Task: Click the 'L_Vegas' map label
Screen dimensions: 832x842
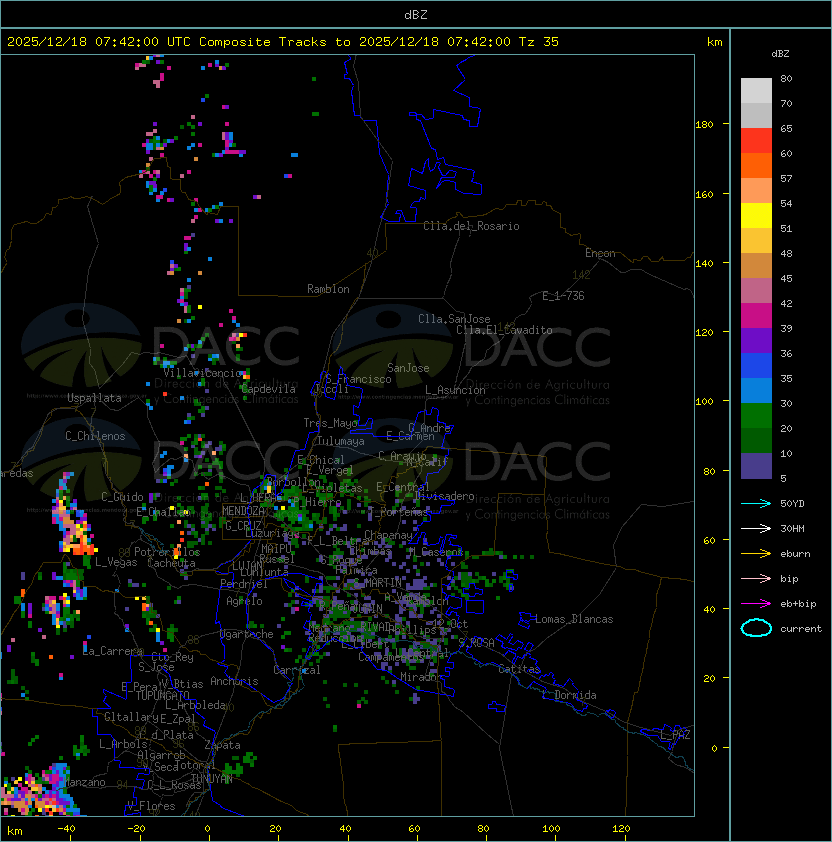Action: (x=116, y=562)
